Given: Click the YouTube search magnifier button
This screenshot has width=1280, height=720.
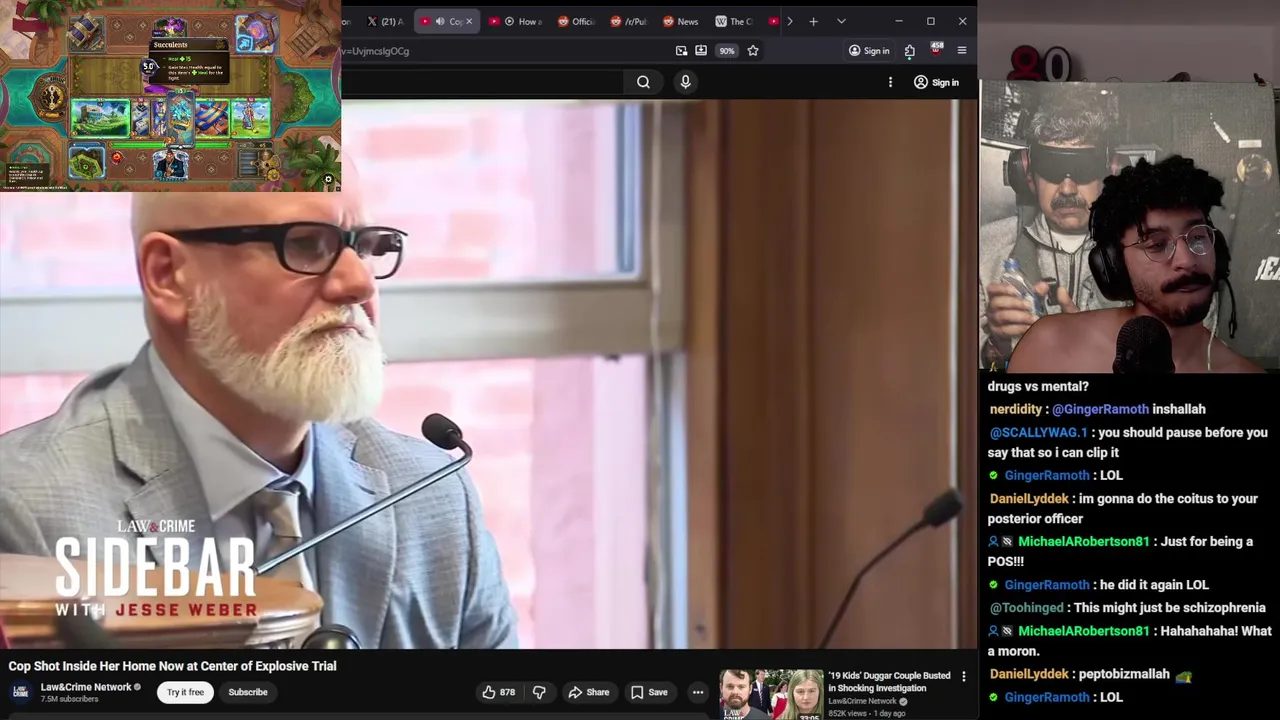Looking at the screenshot, I should tap(643, 82).
